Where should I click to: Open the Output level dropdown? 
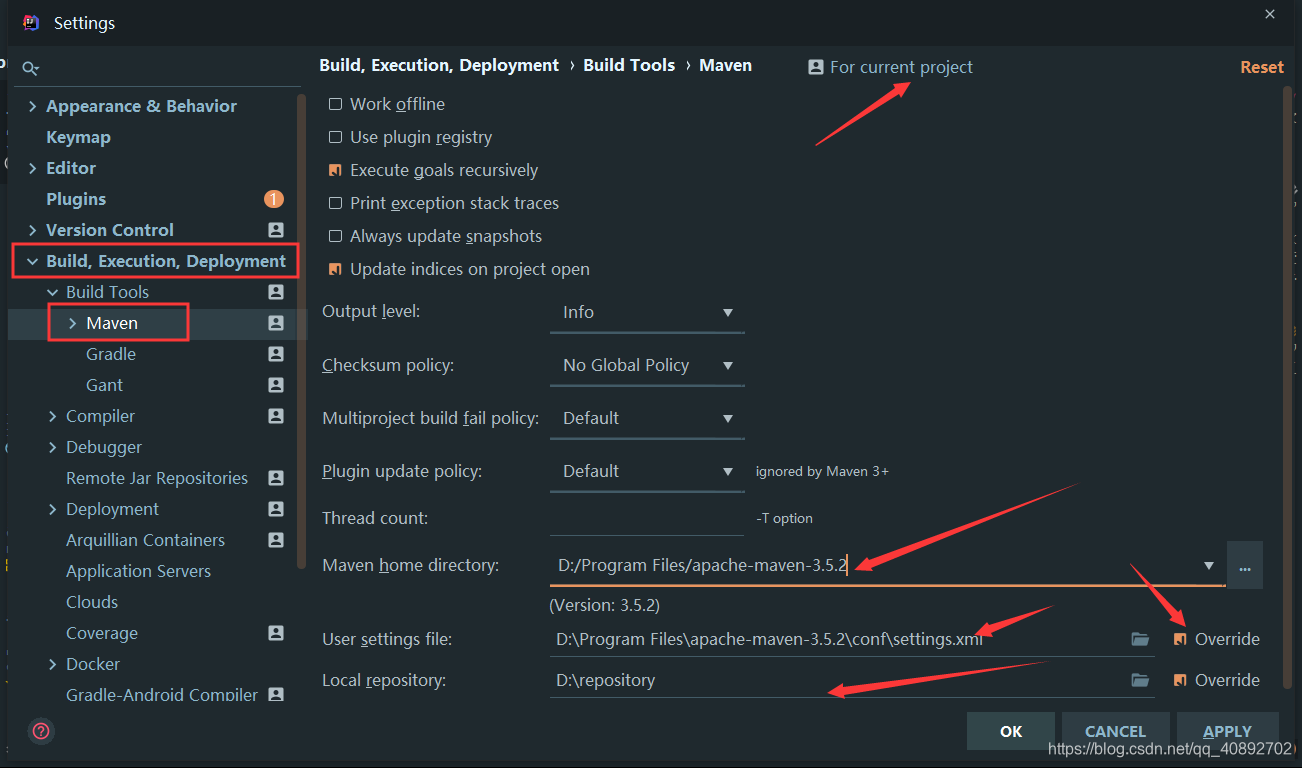(647, 313)
